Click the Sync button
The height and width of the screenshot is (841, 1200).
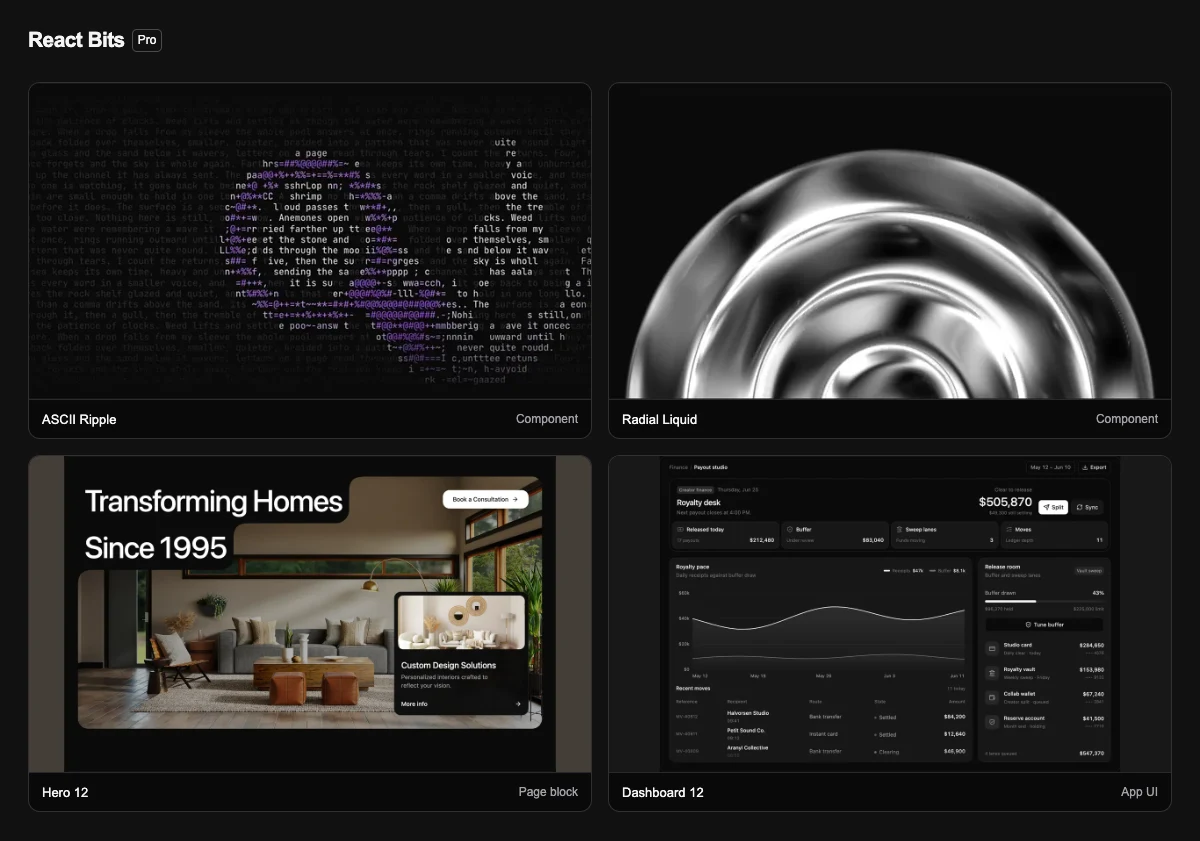(x=1088, y=507)
